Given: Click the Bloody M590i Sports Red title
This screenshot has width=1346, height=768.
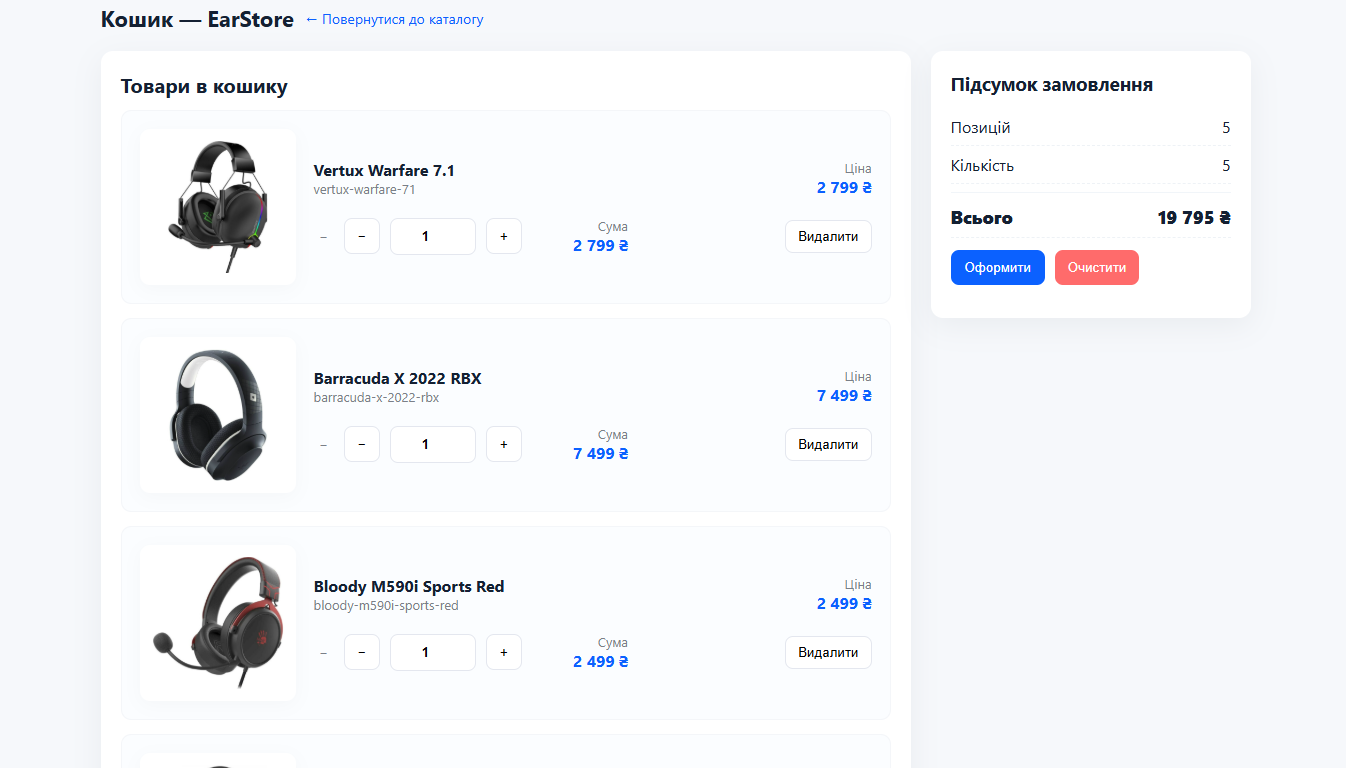Looking at the screenshot, I should [x=409, y=586].
